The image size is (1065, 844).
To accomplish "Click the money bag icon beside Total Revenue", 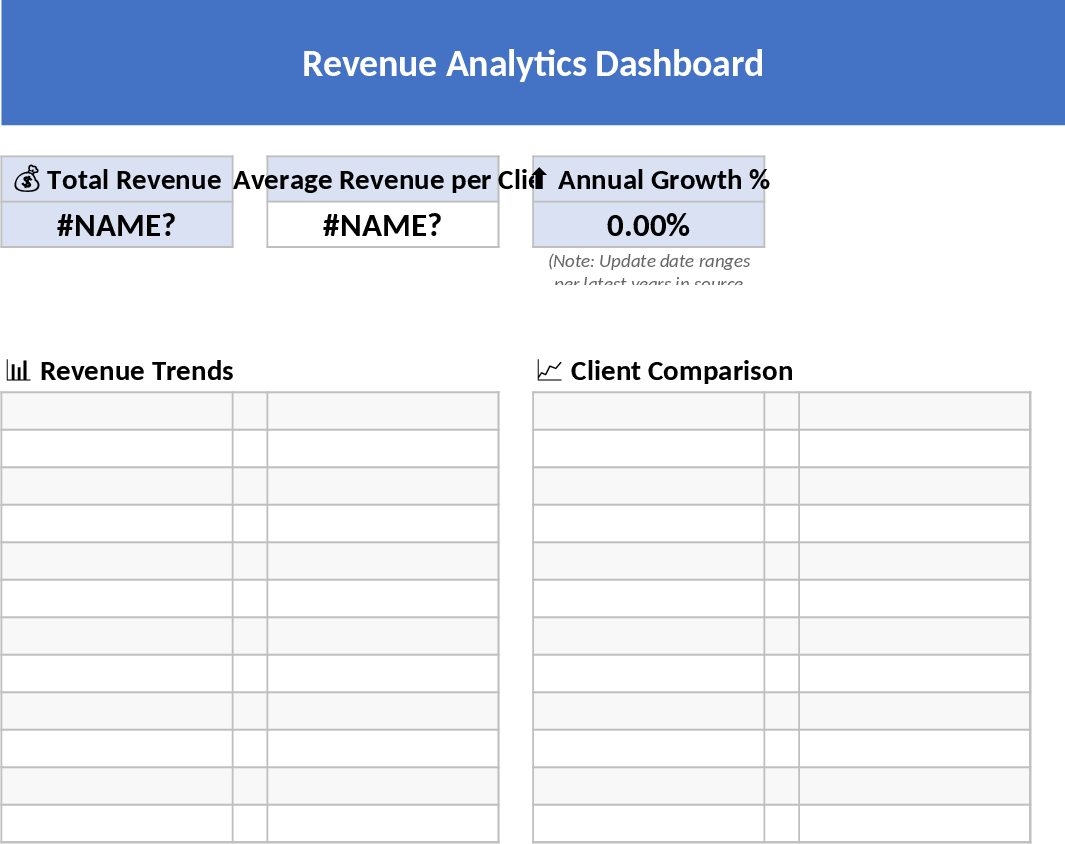I will 27,179.
